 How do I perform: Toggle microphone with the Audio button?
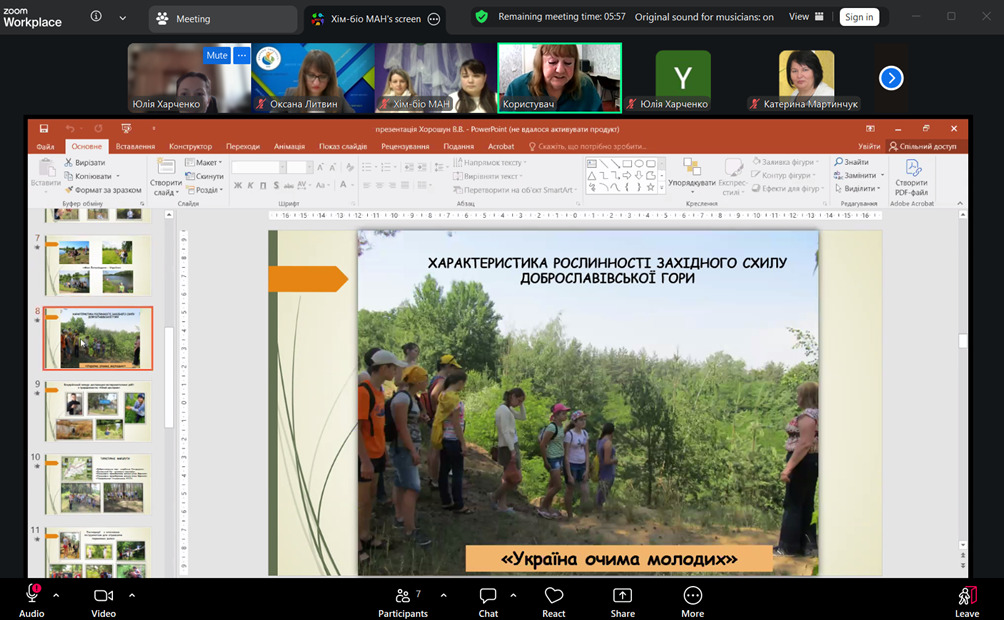point(32,596)
